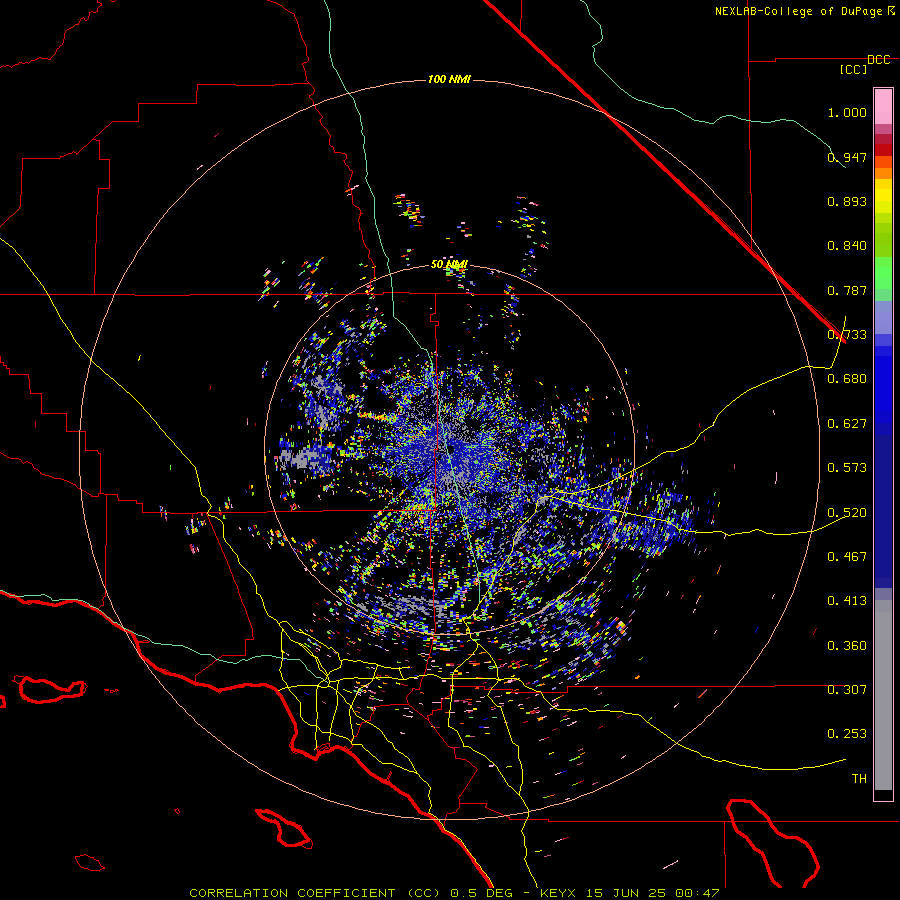Select the 0.680 legend value
900x900 pixels.
tap(847, 379)
